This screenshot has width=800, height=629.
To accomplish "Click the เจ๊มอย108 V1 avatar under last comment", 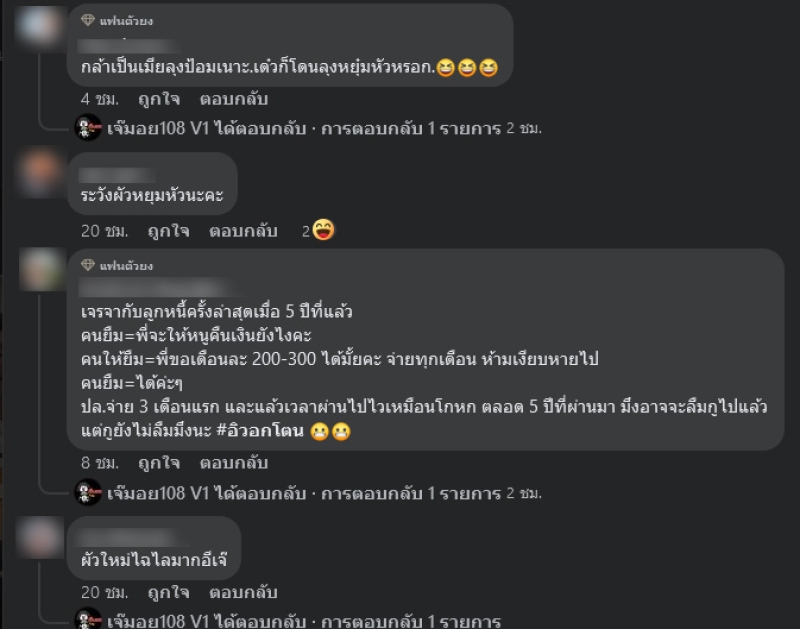I will tap(88, 619).
